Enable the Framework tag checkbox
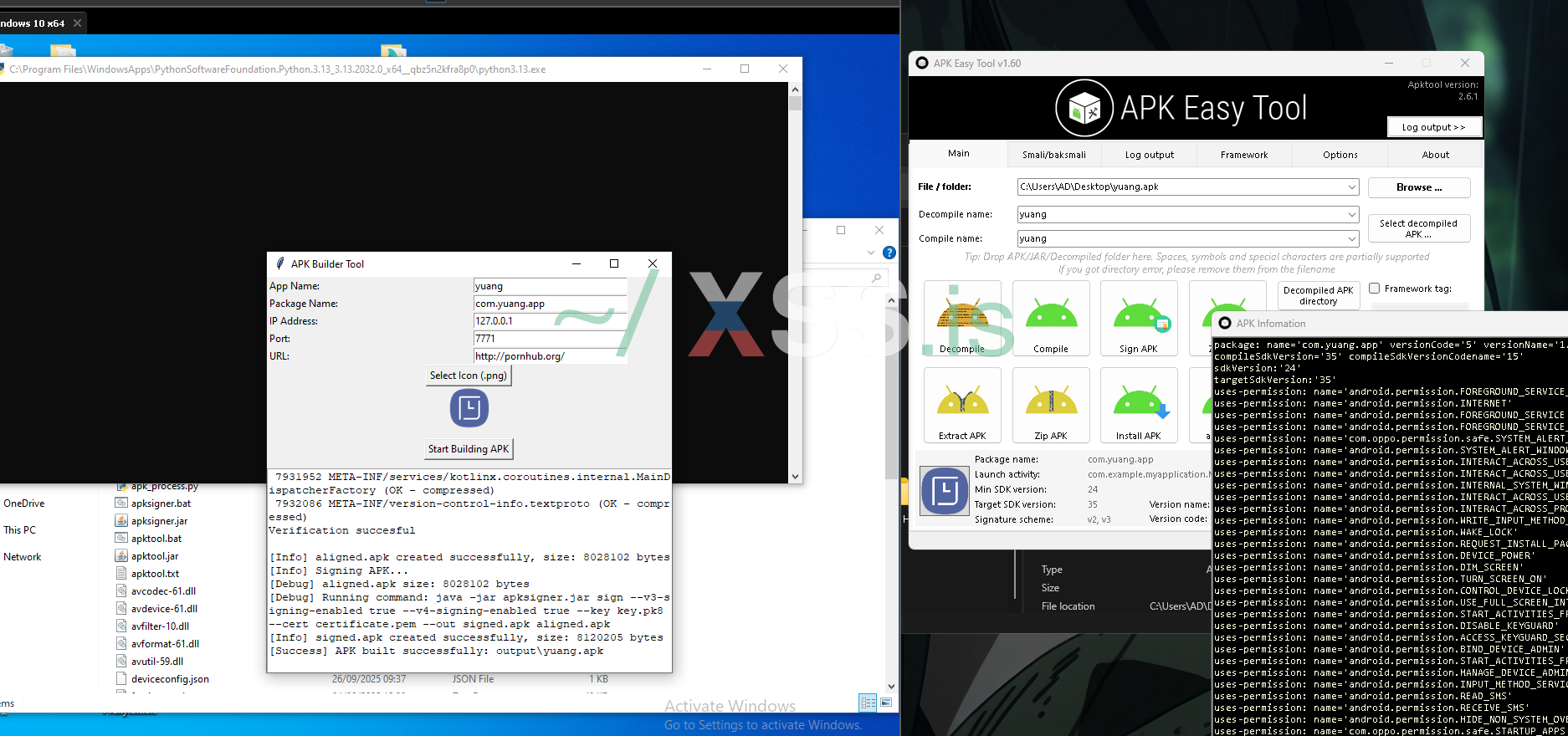Image resolution: width=1568 pixels, height=736 pixels. pos(1374,289)
